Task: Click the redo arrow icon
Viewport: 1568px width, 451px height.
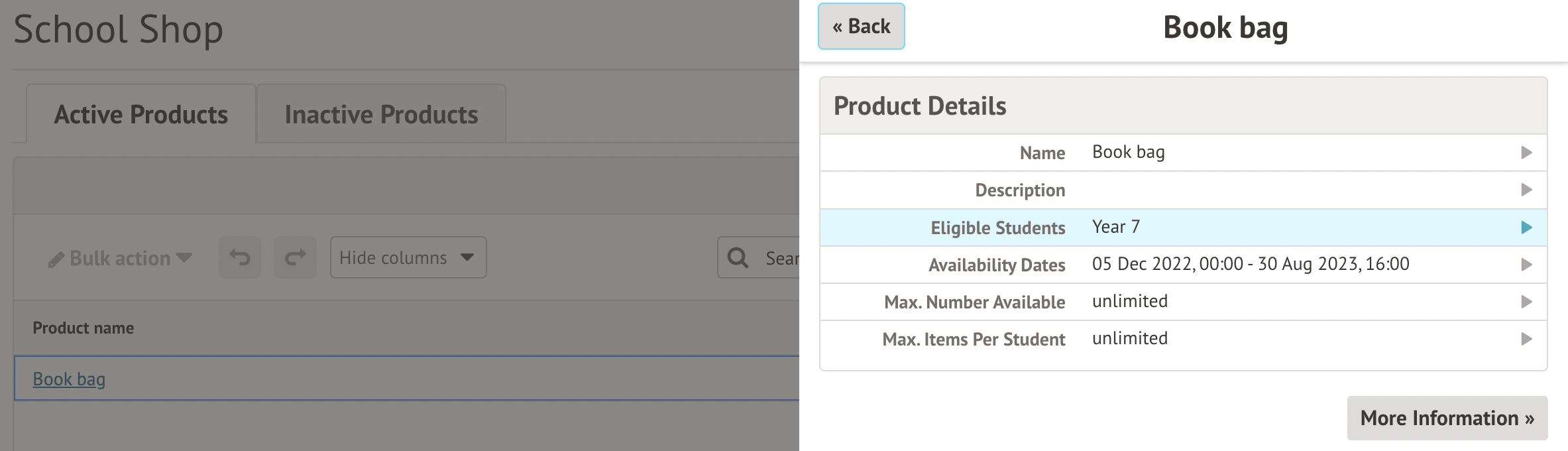Action: pos(296,257)
